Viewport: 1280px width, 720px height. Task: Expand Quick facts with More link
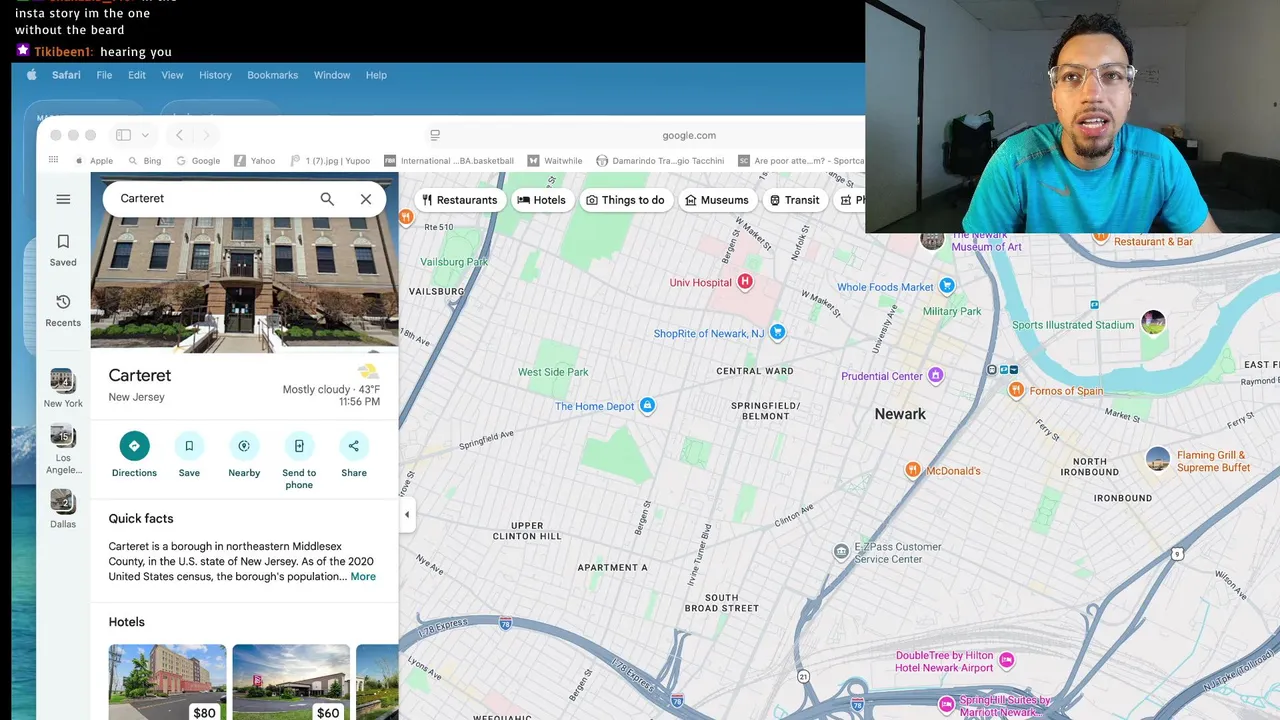tap(363, 577)
